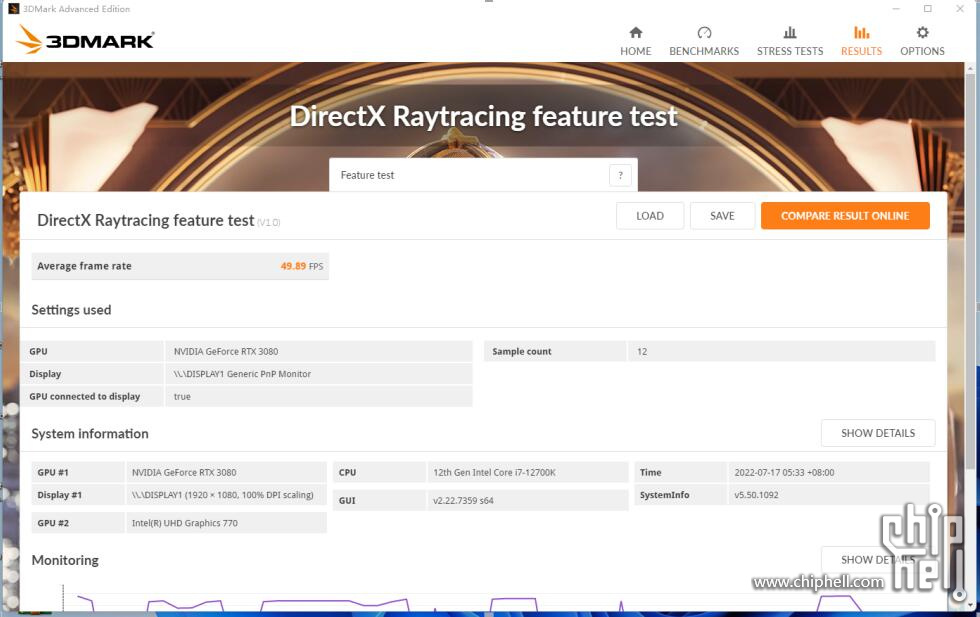The width and height of the screenshot is (980, 617).
Task: Click the SystemInfo version v5.50.1092
Action: (x=756, y=495)
